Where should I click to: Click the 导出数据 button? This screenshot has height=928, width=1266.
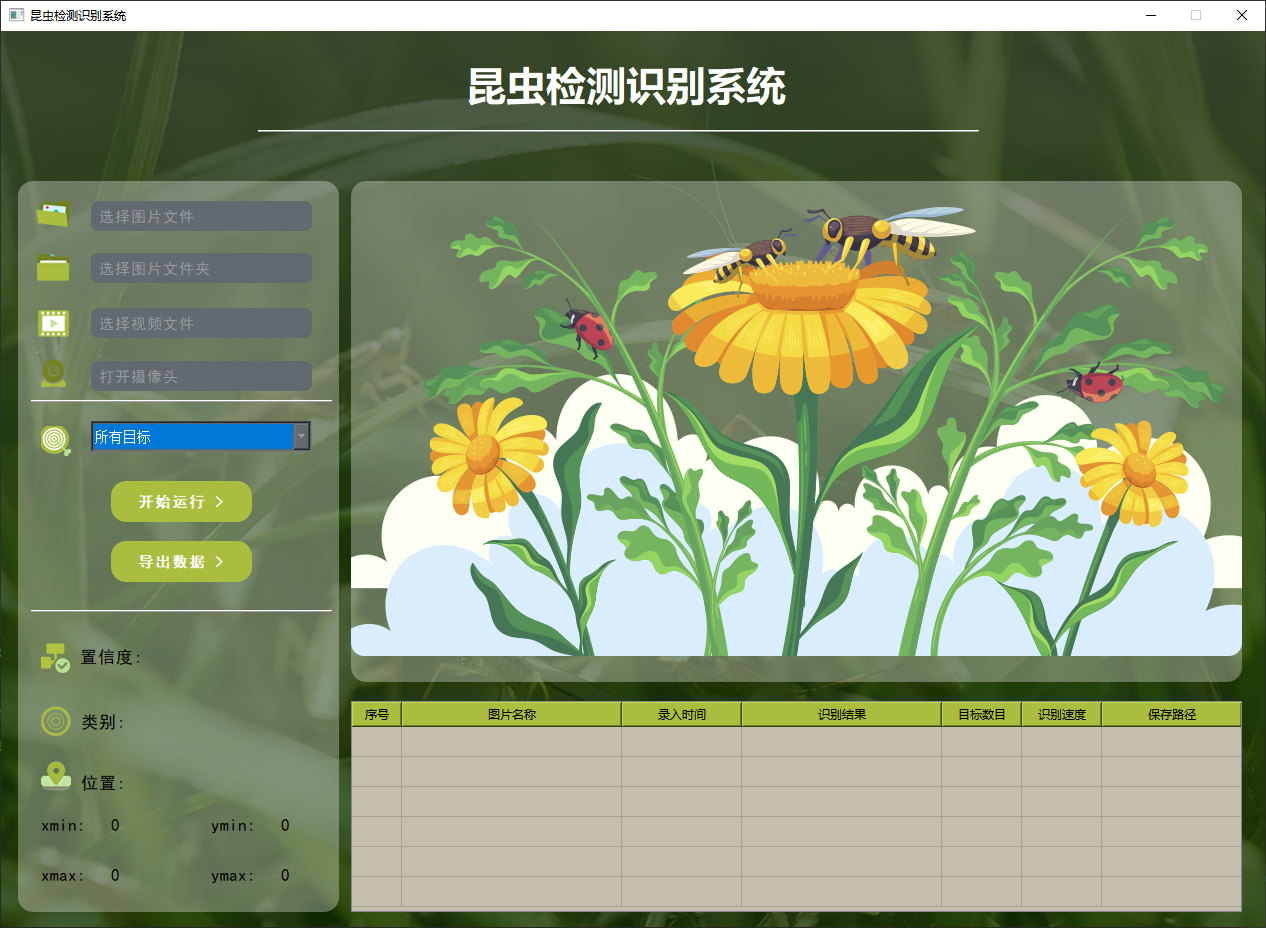click(x=181, y=561)
